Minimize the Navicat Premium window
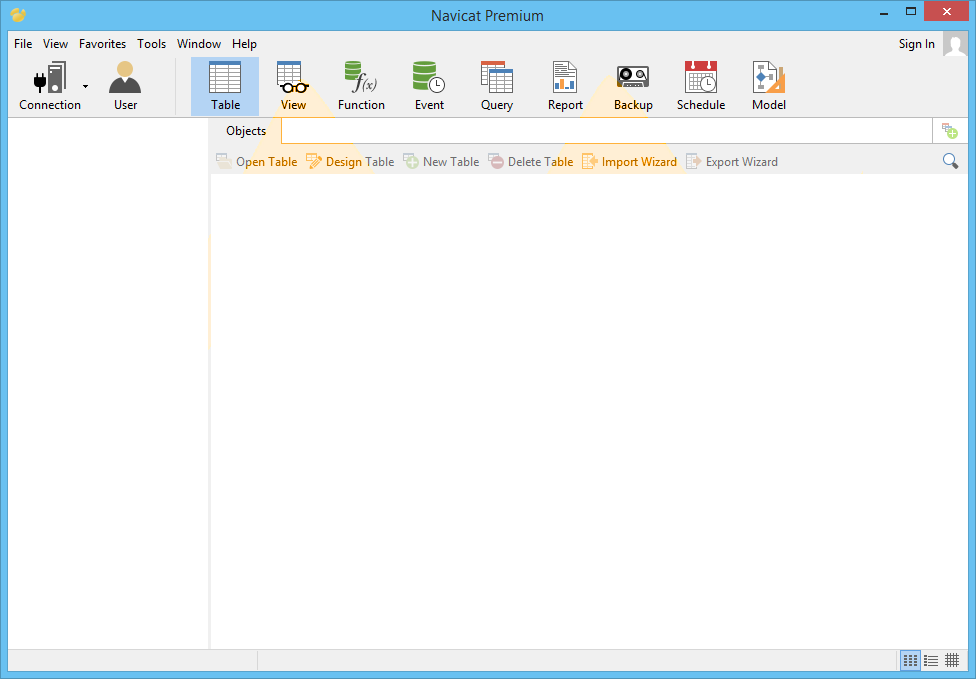Image resolution: width=976 pixels, height=679 pixels. [x=883, y=12]
